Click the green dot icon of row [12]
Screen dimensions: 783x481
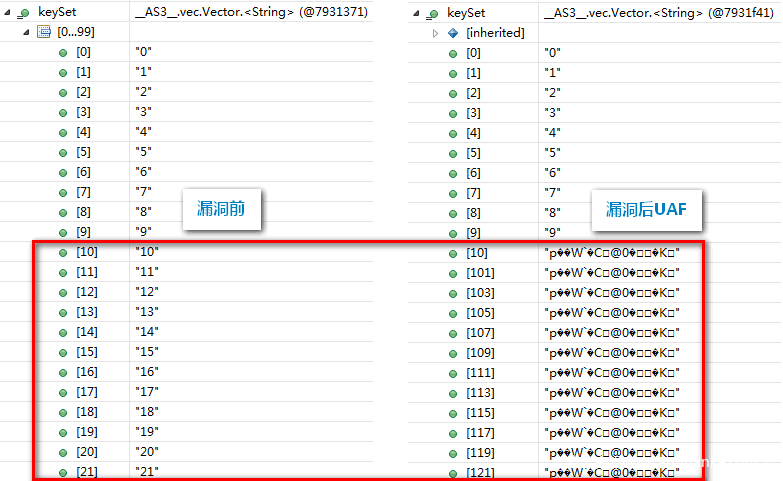pos(63,293)
